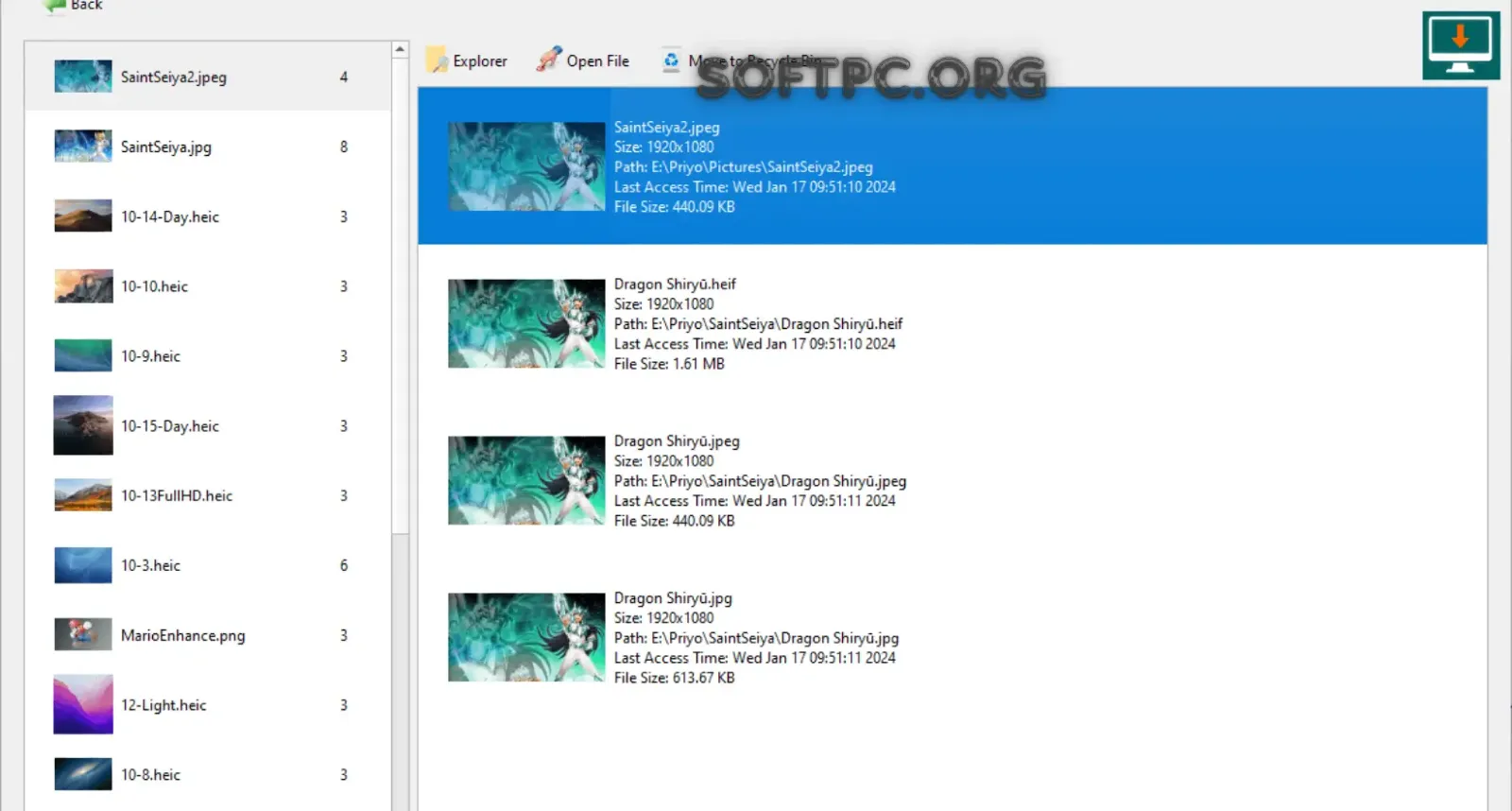Click File Size: 613.67 KB text
The height and width of the screenshot is (811, 1512).
[x=674, y=677]
